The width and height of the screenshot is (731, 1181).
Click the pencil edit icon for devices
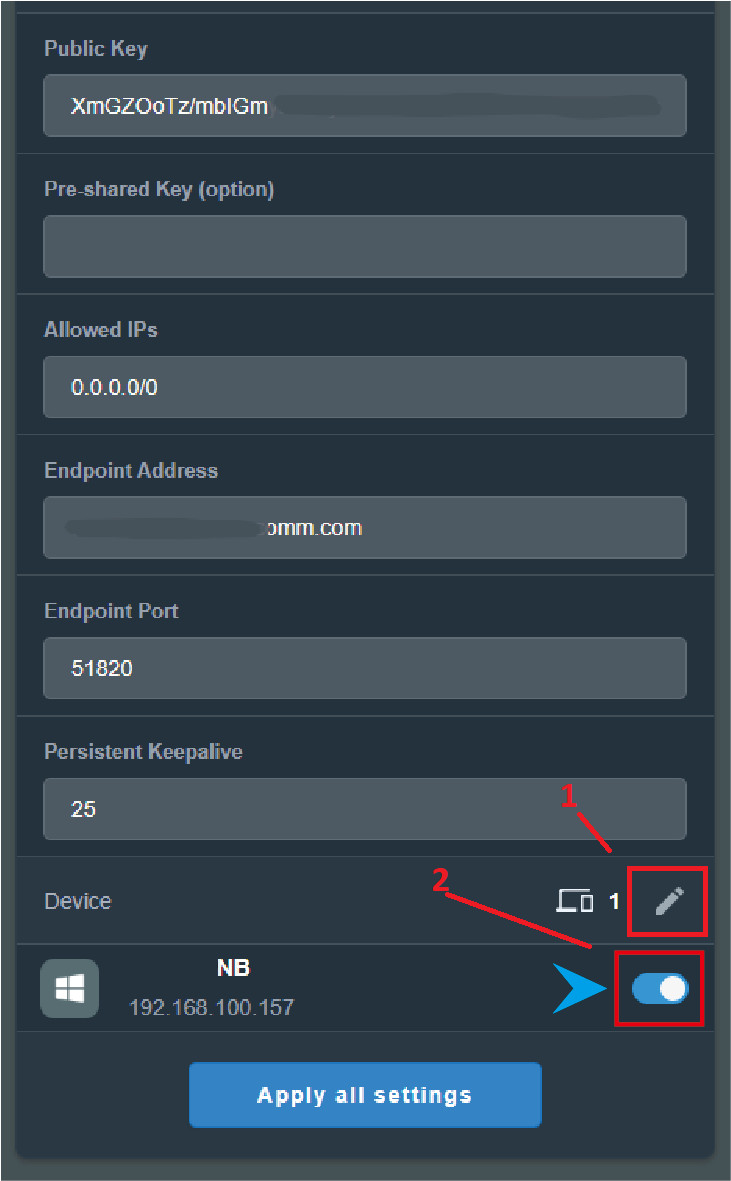click(x=668, y=901)
